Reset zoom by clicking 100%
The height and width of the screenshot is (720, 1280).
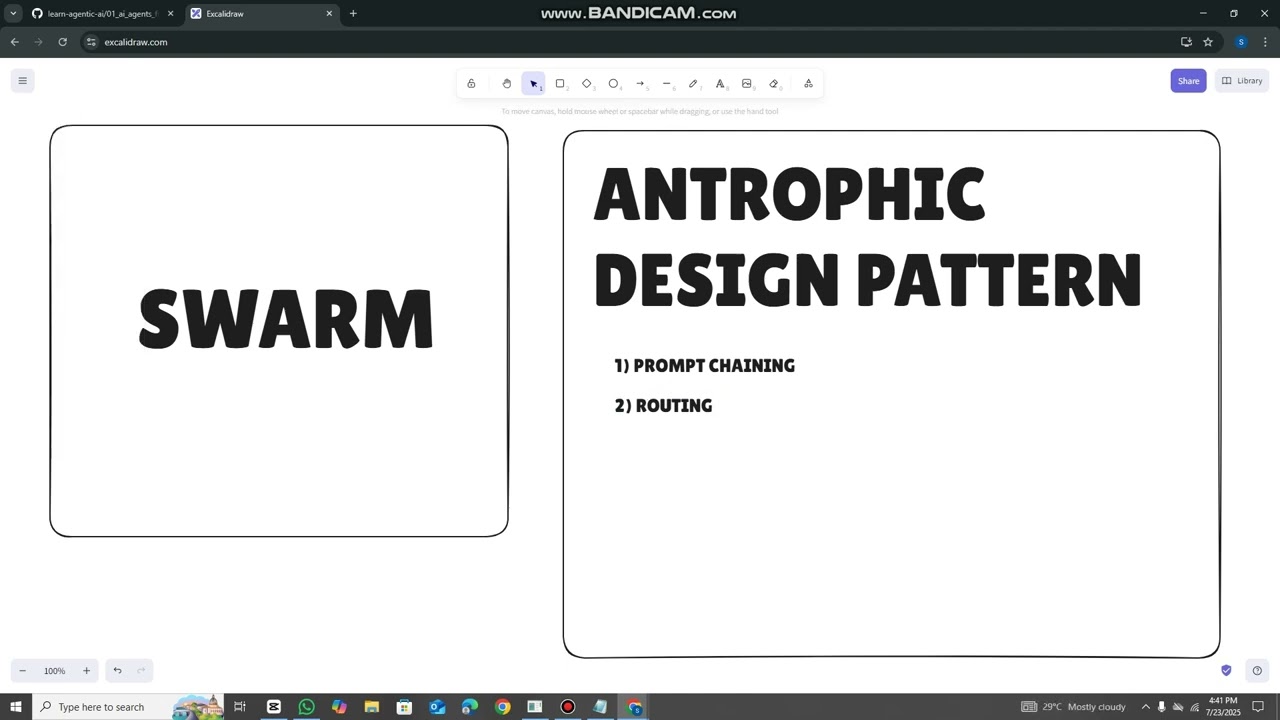pos(54,671)
